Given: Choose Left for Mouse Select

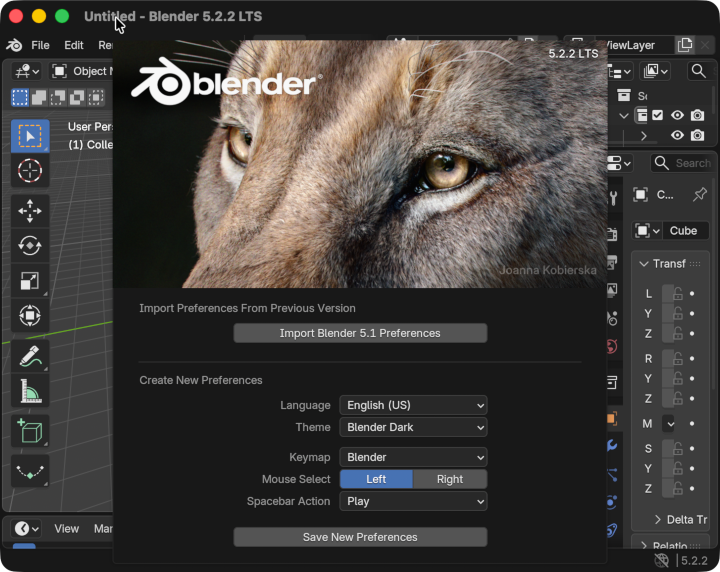Looking at the screenshot, I should [376, 479].
